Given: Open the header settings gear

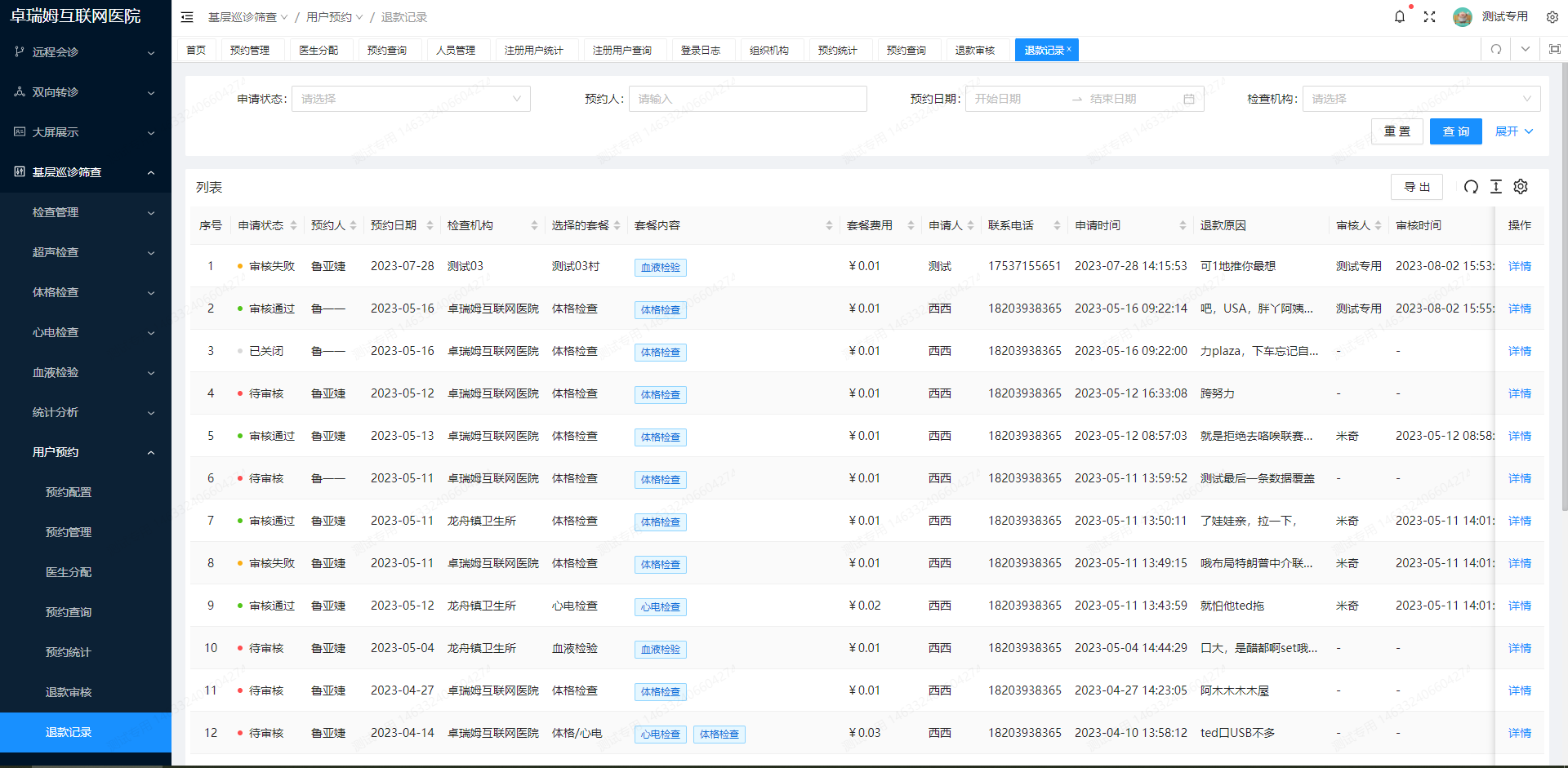Looking at the screenshot, I should point(1552,17).
